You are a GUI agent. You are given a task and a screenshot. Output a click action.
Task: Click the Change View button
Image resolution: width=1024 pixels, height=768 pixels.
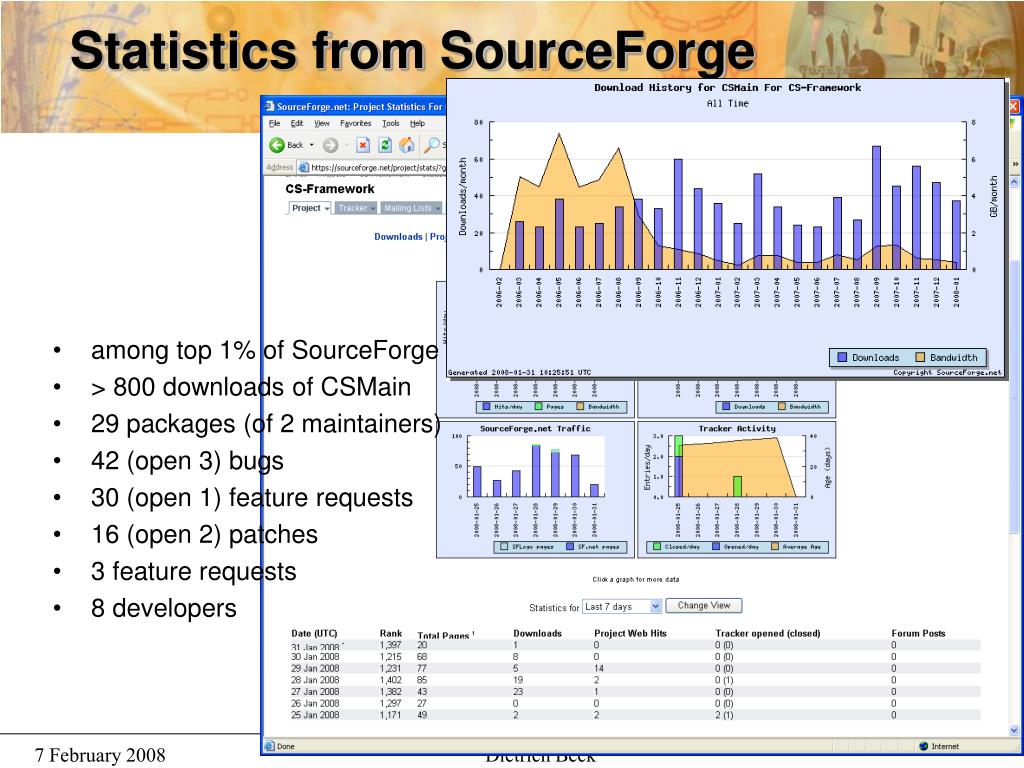703,606
